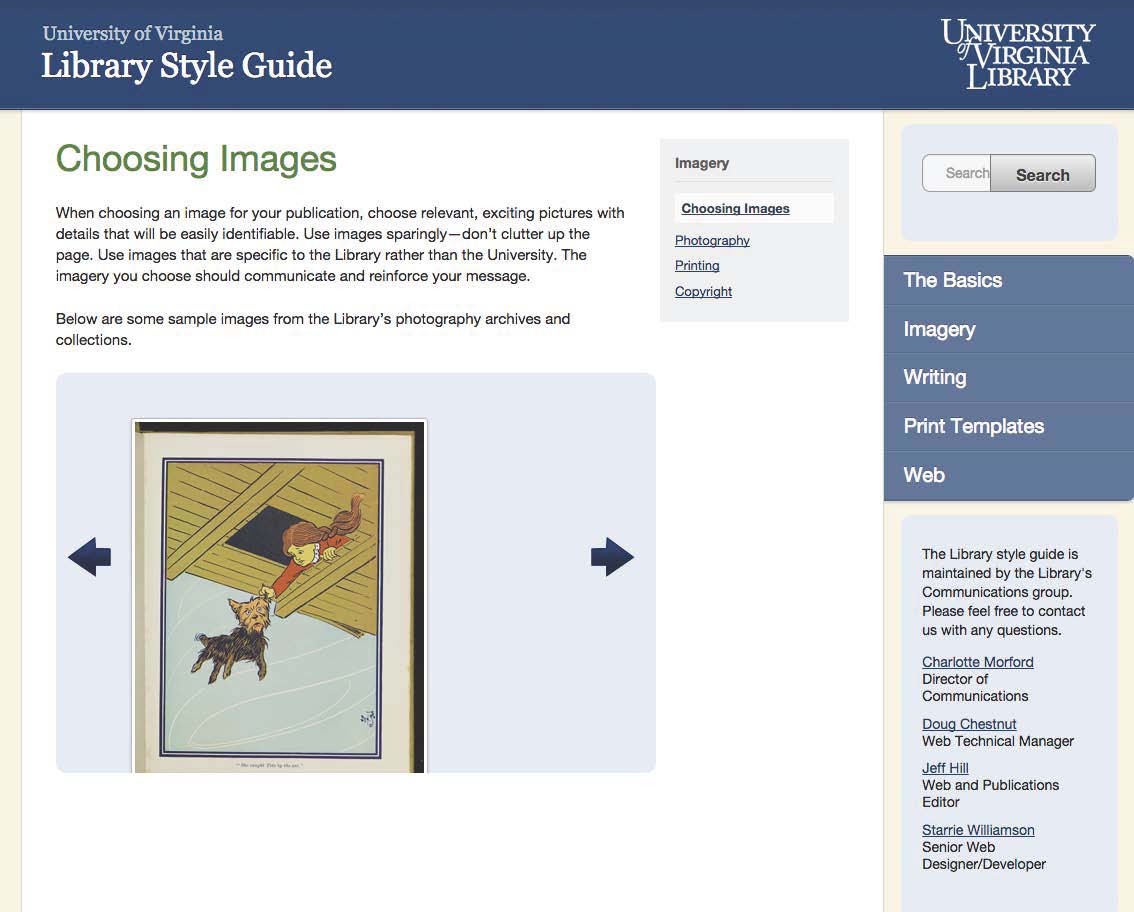The image size is (1134, 912).
Task: Click the University of Virginia Library logo
Action: 1018,53
